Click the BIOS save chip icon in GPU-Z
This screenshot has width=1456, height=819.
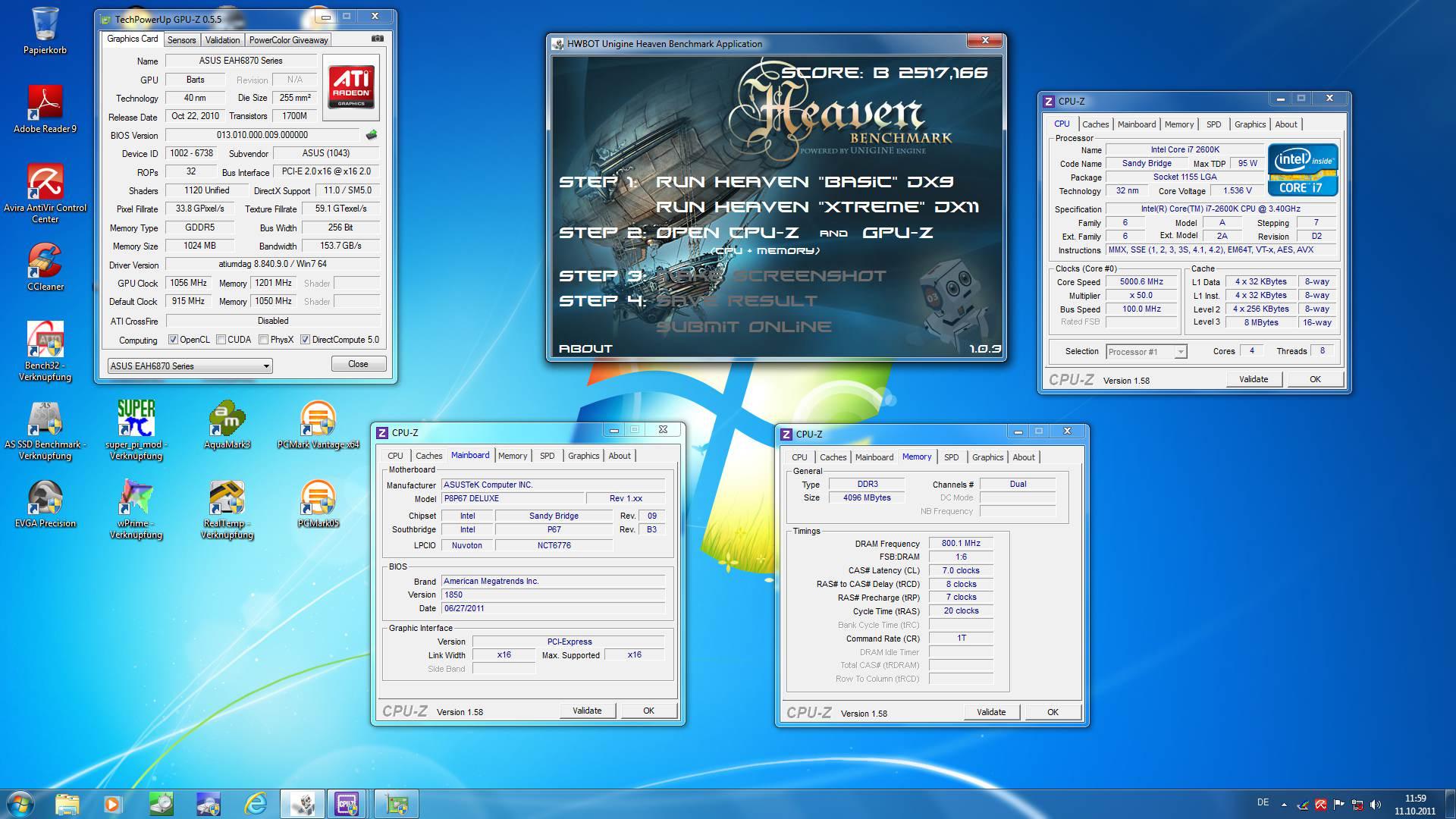pyautogui.click(x=371, y=135)
